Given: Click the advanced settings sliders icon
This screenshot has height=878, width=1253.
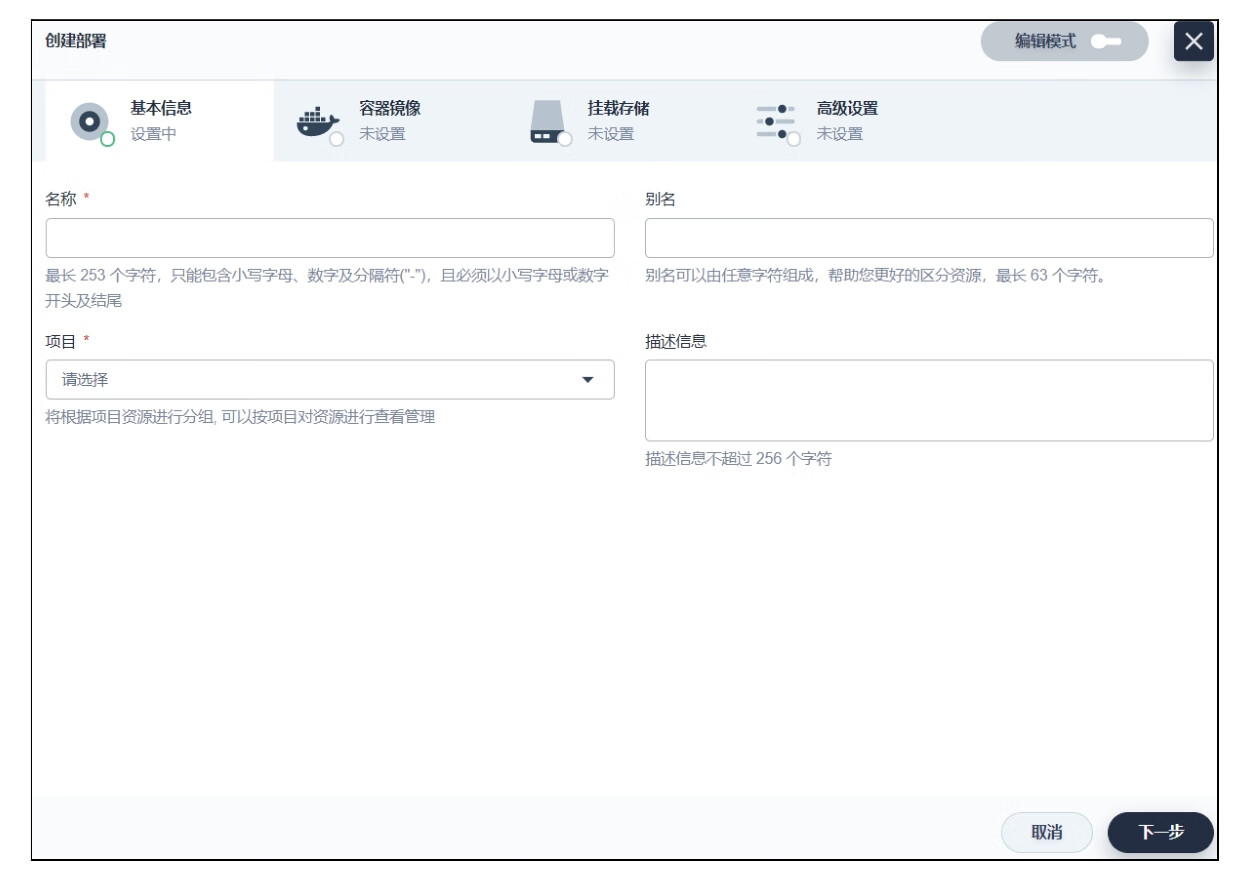Looking at the screenshot, I should tap(774, 121).
